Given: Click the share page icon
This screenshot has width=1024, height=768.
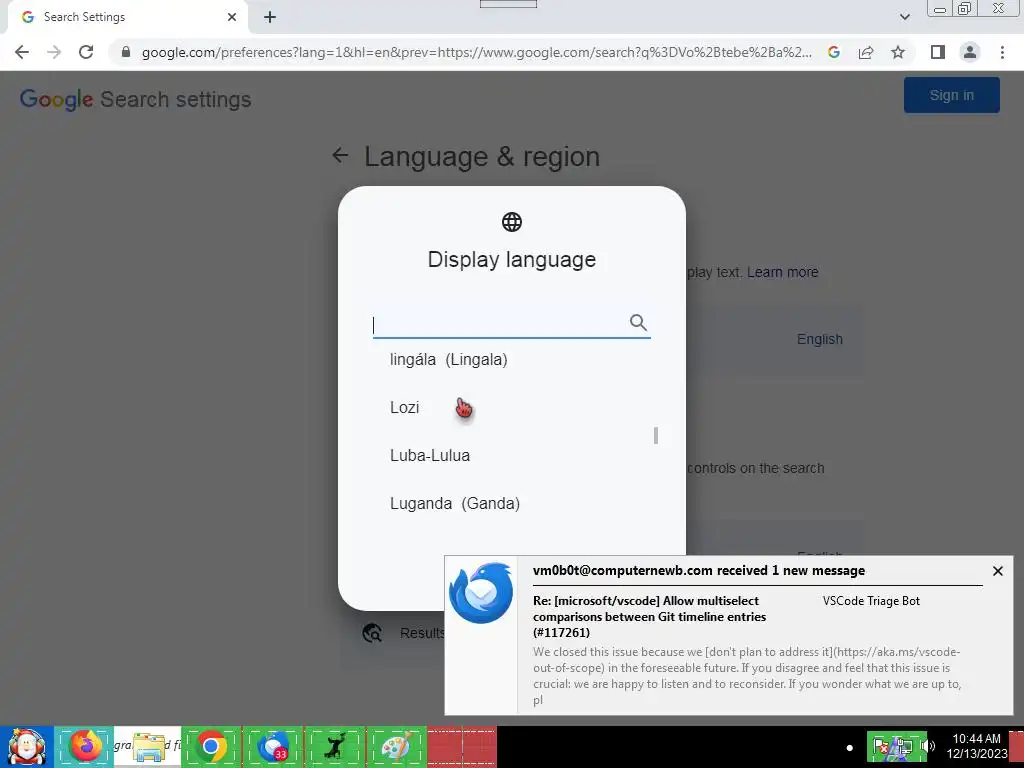Looking at the screenshot, I should pyautogui.click(x=866, y=52).
